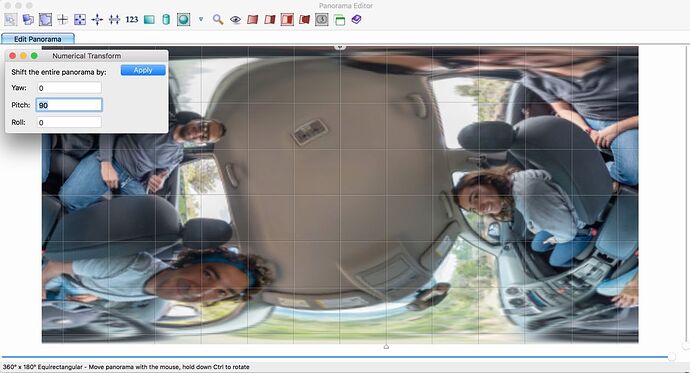Click the Roll input field
This screenshot has height=373, width=690.
click(70, 122)
